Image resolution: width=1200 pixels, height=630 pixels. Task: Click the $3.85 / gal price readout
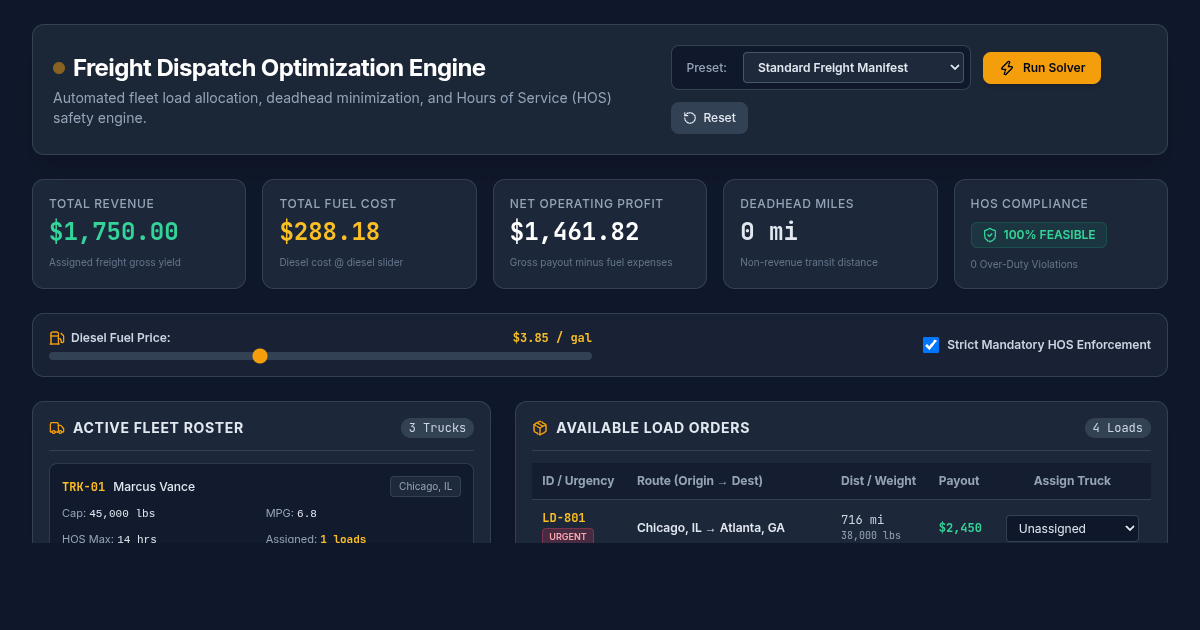coord(552,338)
